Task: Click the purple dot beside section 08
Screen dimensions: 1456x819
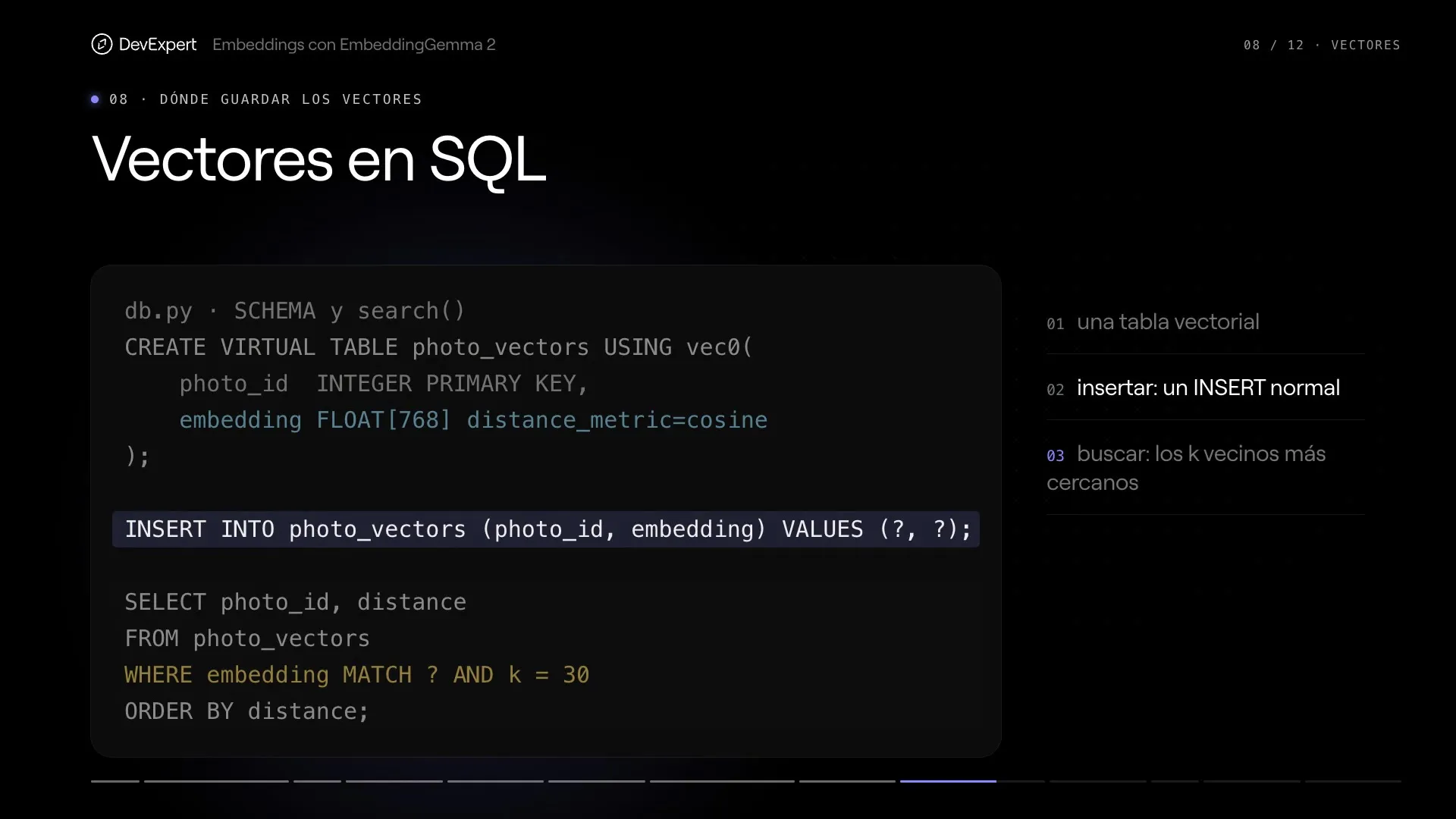Action: [95, 99]
